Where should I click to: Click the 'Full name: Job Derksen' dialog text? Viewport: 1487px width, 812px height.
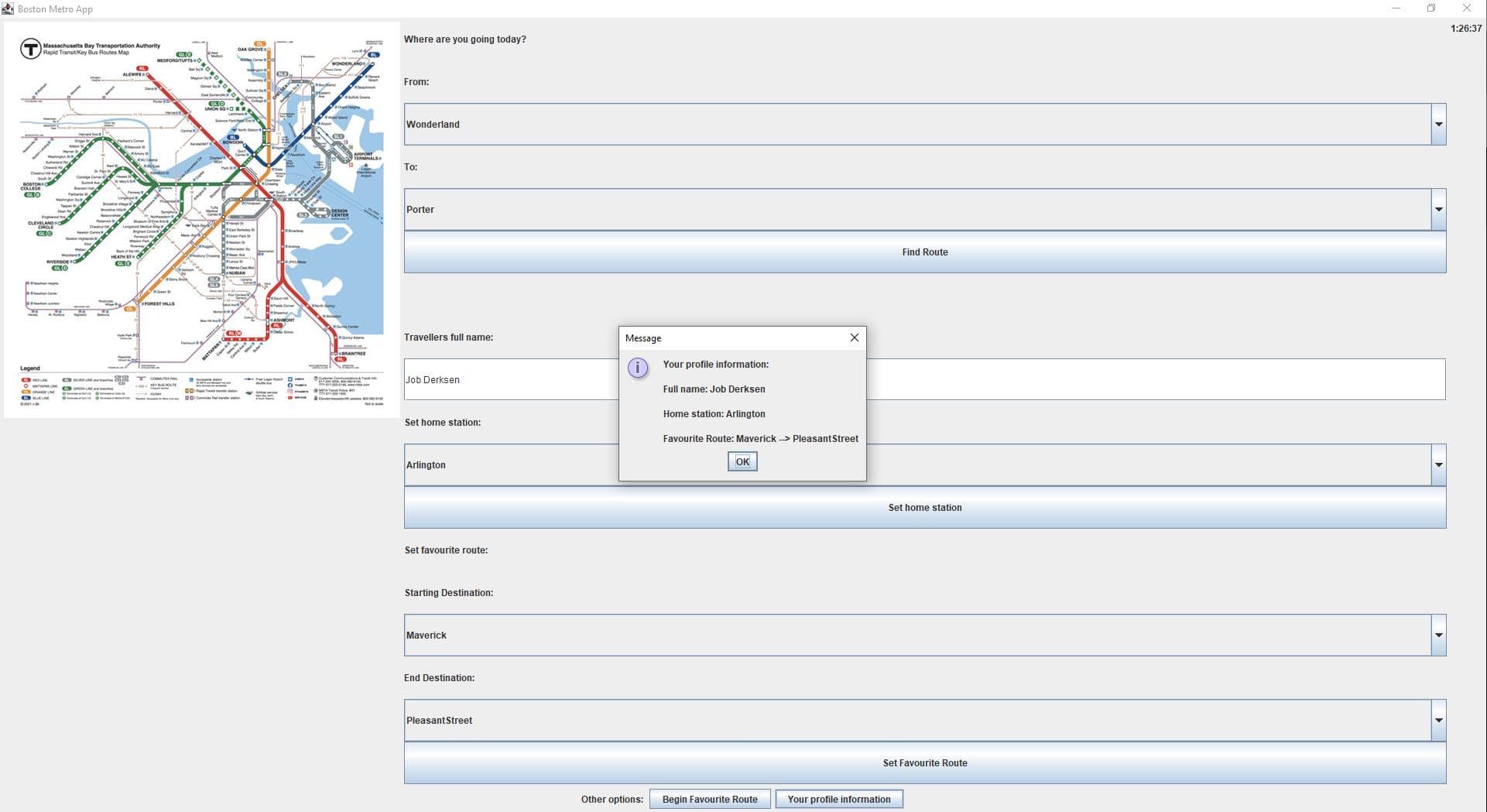pyautogui.click(x=714, y=389)
